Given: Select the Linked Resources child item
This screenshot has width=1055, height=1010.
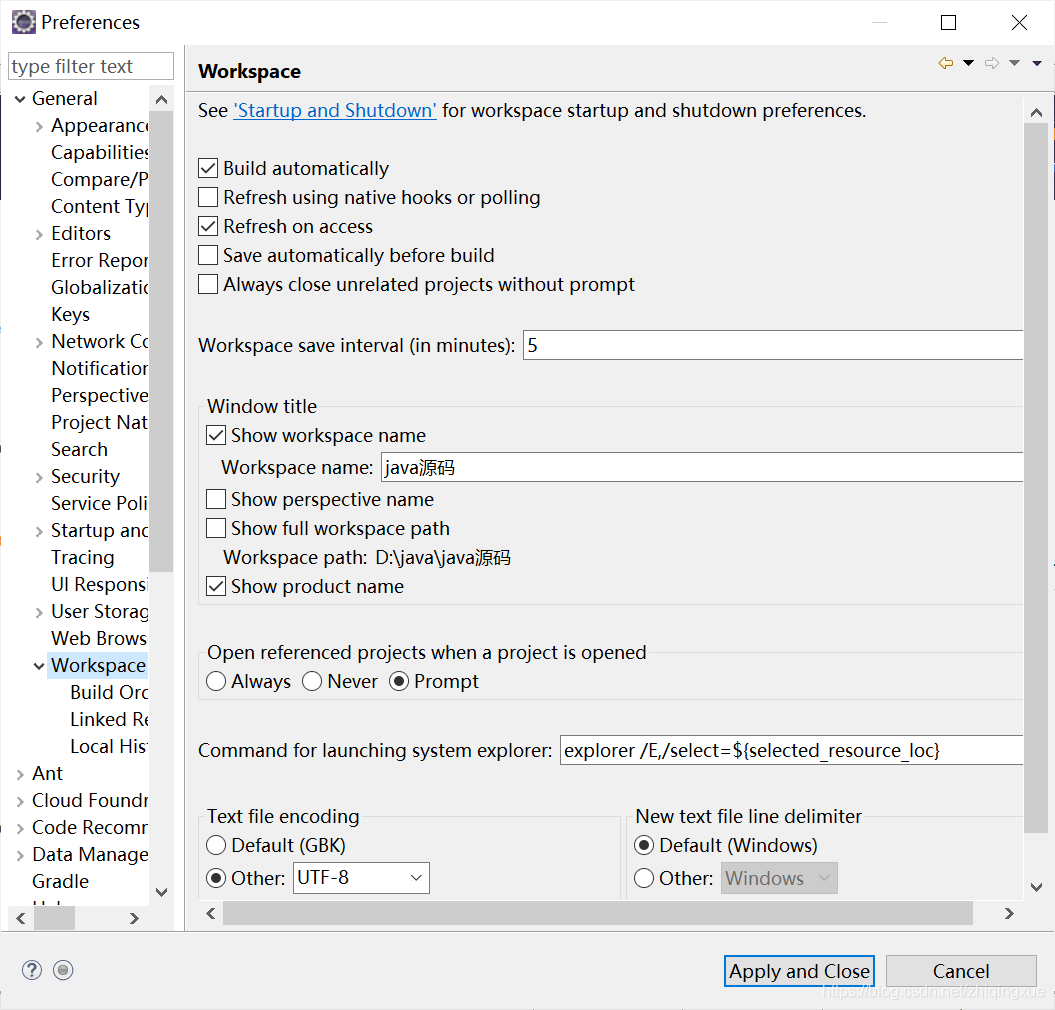Looking at the screenshot, I should (109, 719).
